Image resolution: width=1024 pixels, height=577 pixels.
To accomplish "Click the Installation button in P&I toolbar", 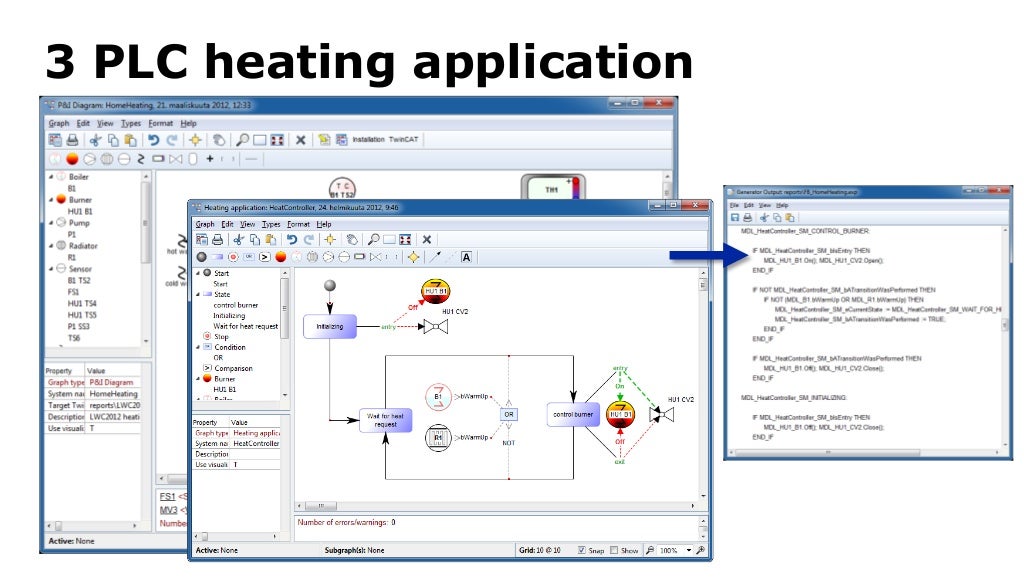I will coord(368,140).
